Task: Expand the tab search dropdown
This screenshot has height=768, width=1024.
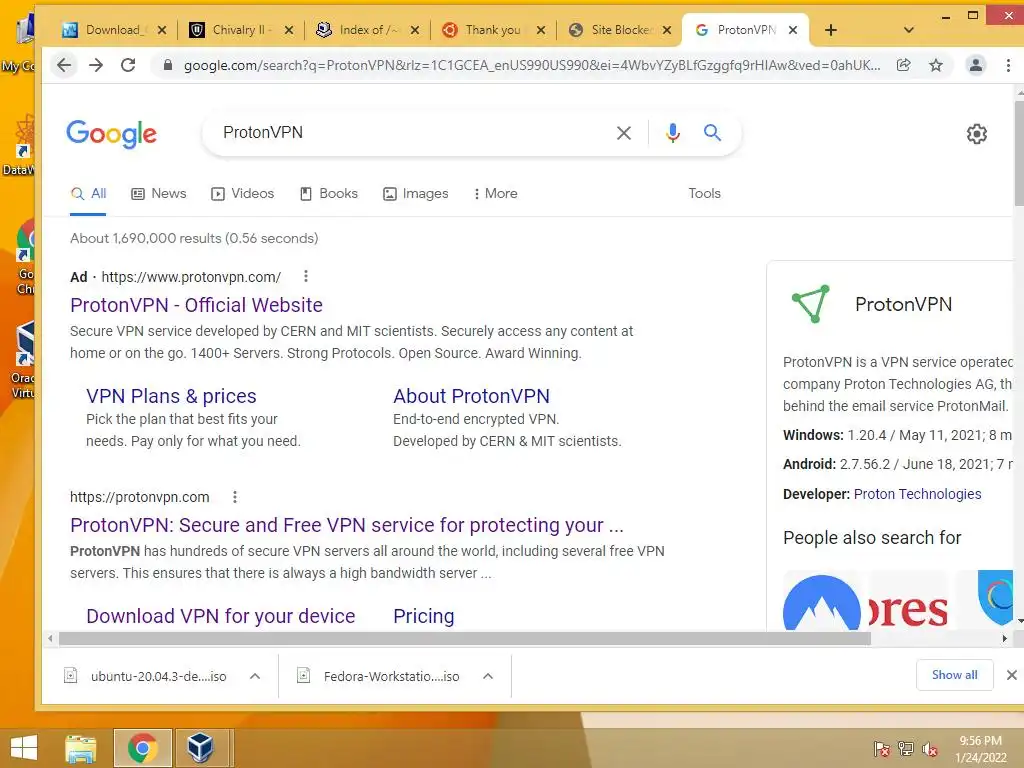Action: [x=908, y=30]
